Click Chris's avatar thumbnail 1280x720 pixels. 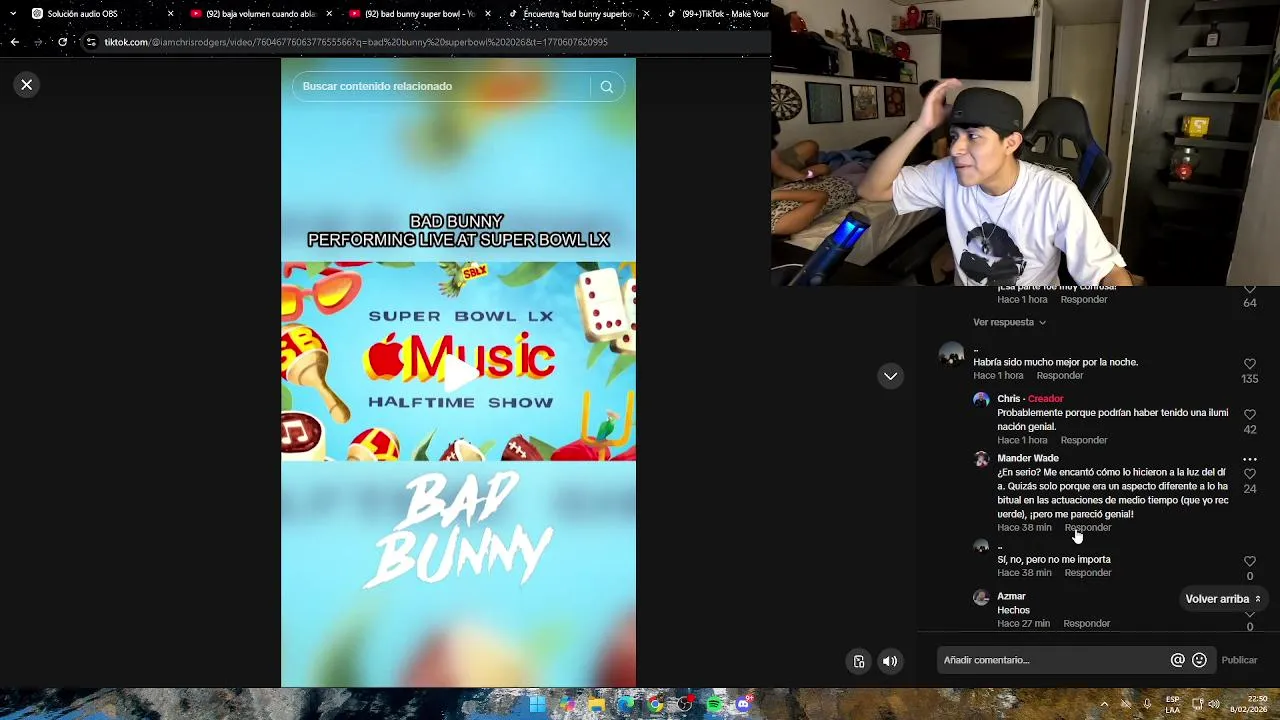981,400
